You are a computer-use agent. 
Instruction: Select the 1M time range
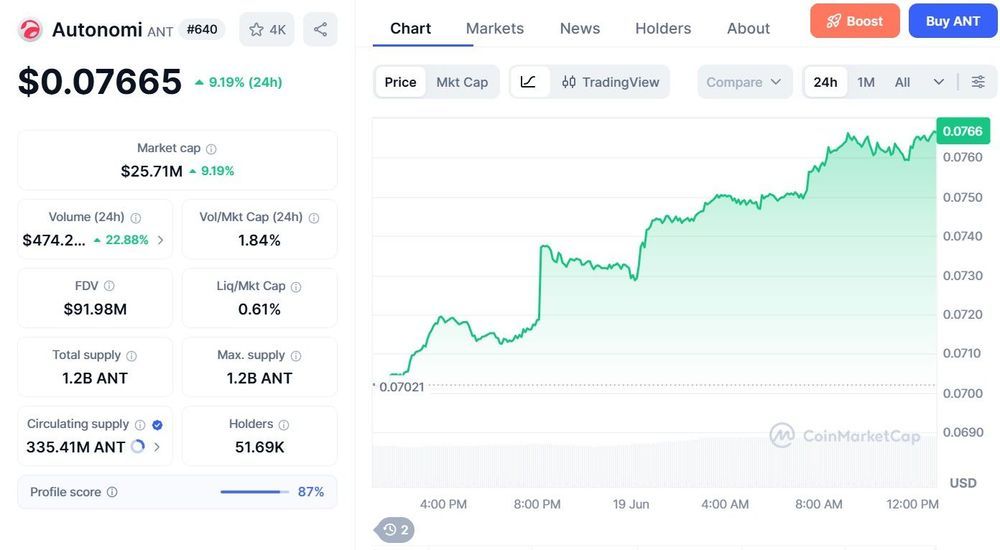click(865, 82)
